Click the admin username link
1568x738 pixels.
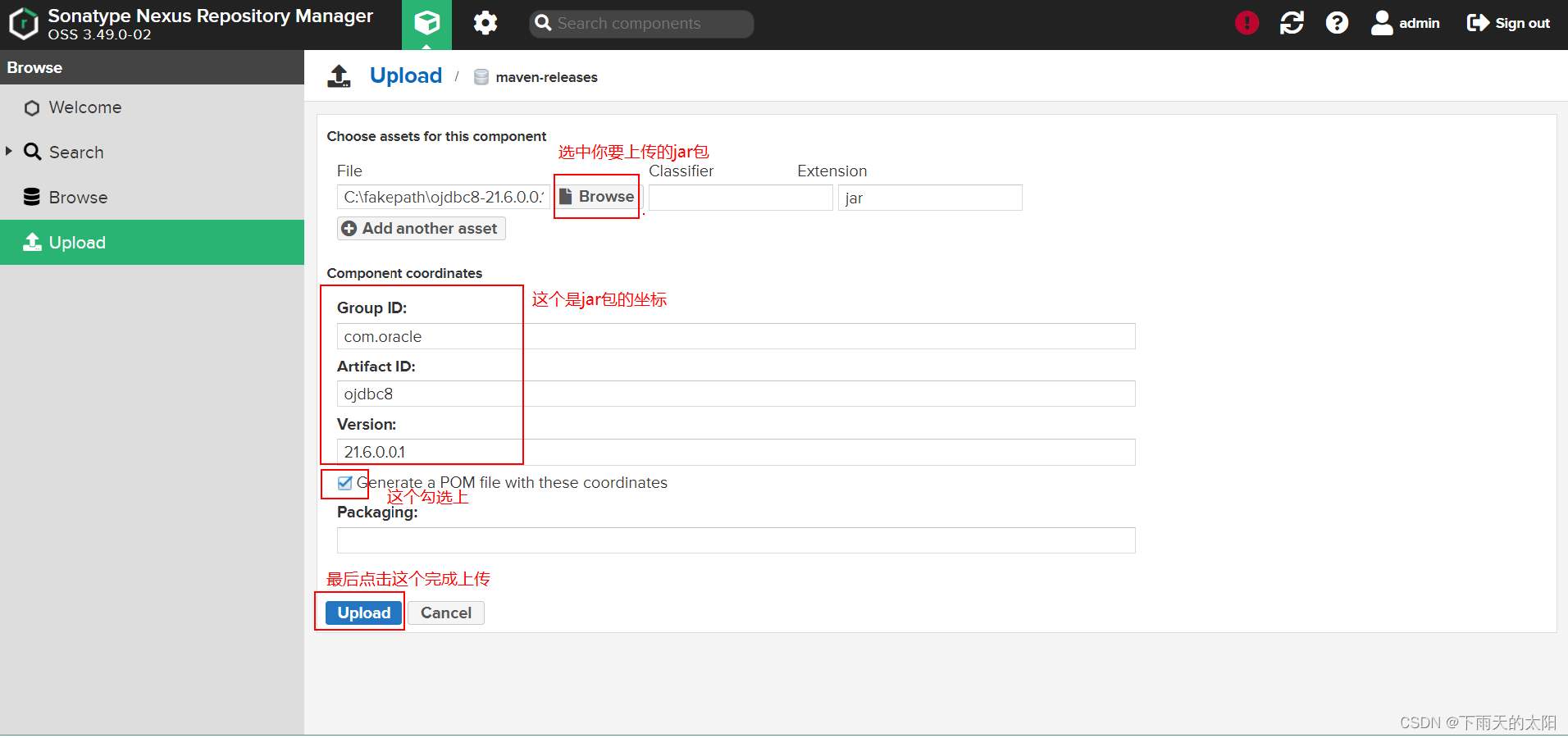1420,23
